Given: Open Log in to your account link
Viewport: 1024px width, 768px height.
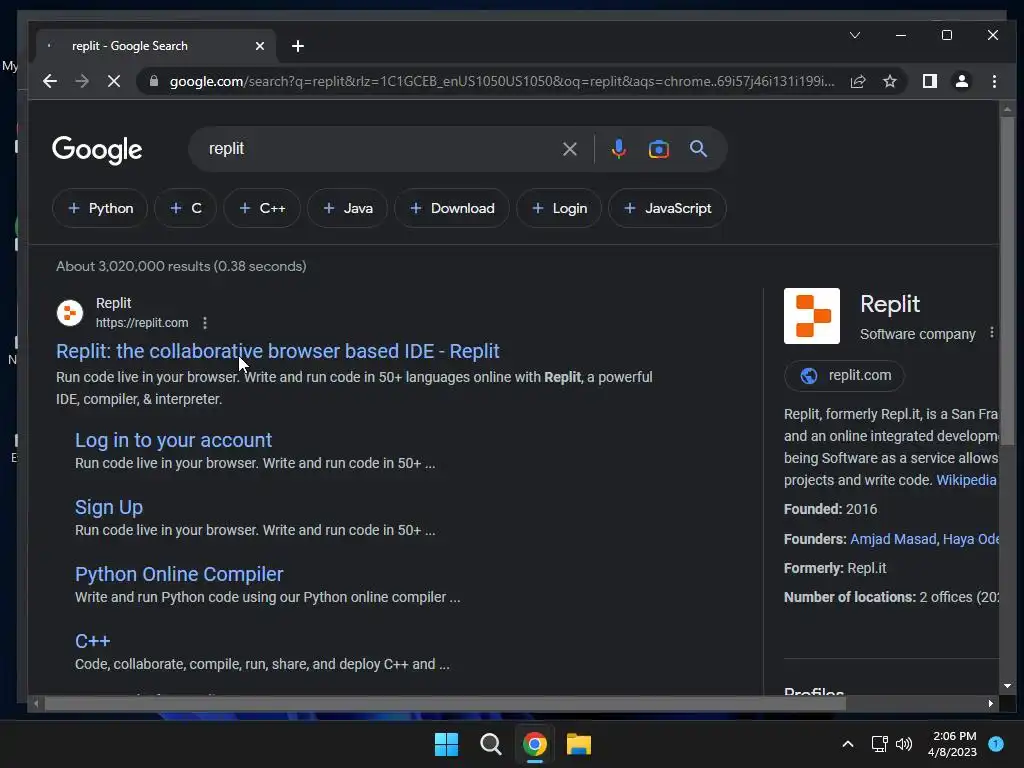Looking at the screenshot, I should [x=174, y=440].
